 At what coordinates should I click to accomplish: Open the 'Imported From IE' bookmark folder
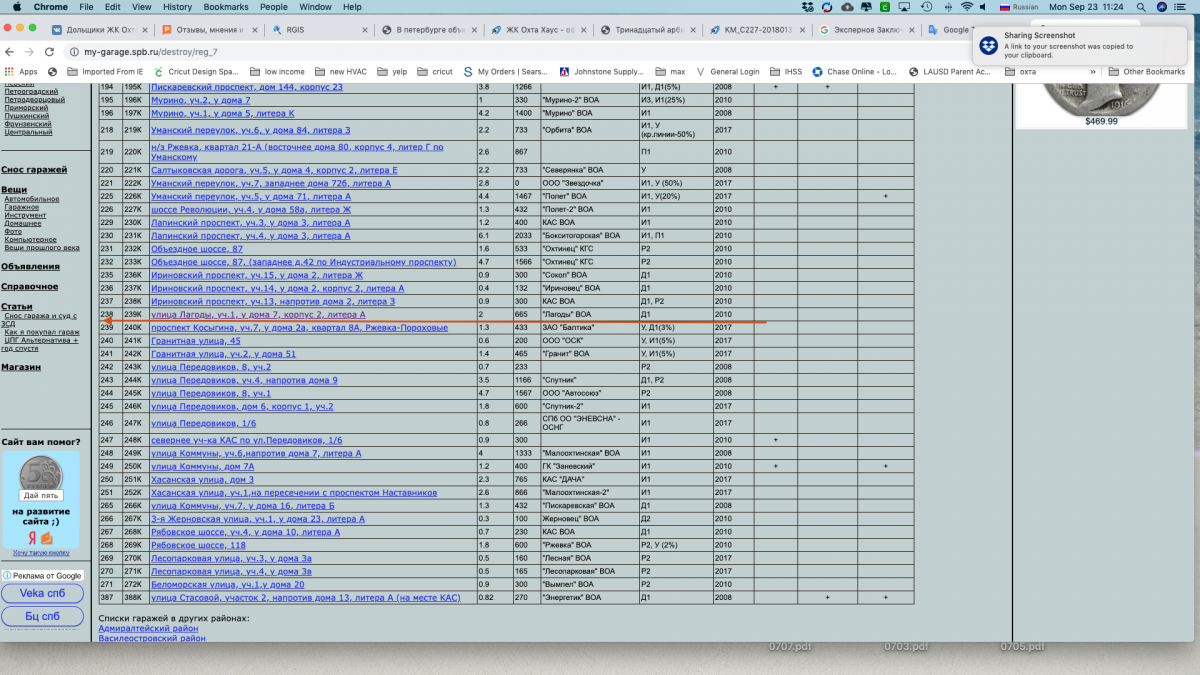tap(105, 72)
